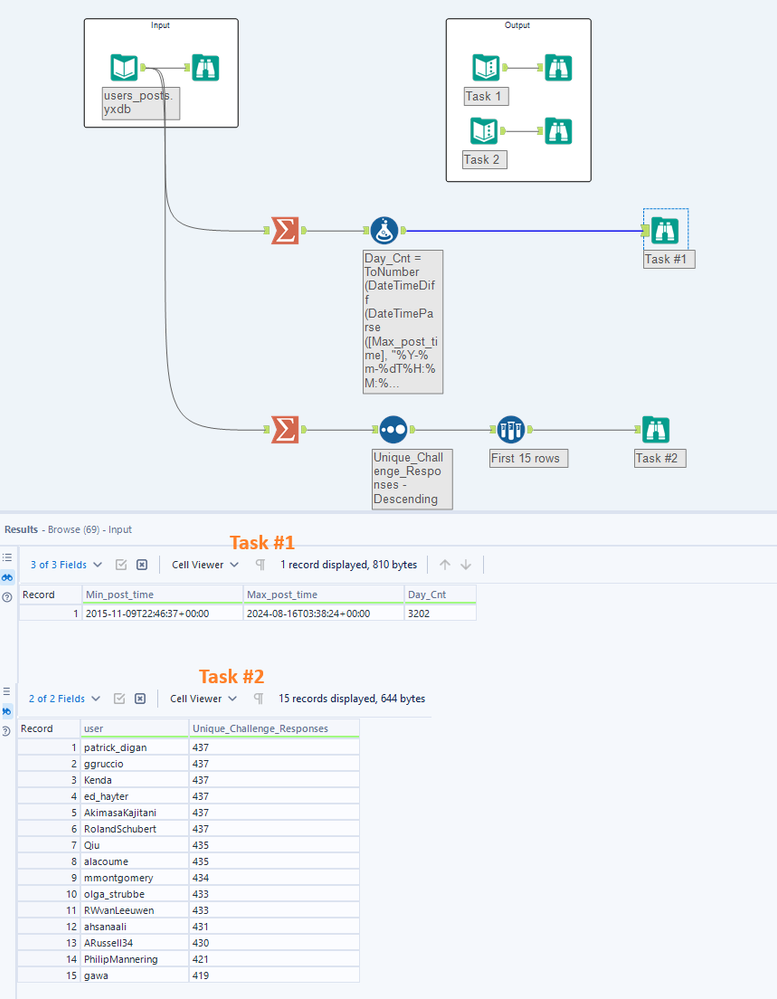Select the Day_Cnt Formula tool
Screen dimensions: 777x999
coord(384,231)
